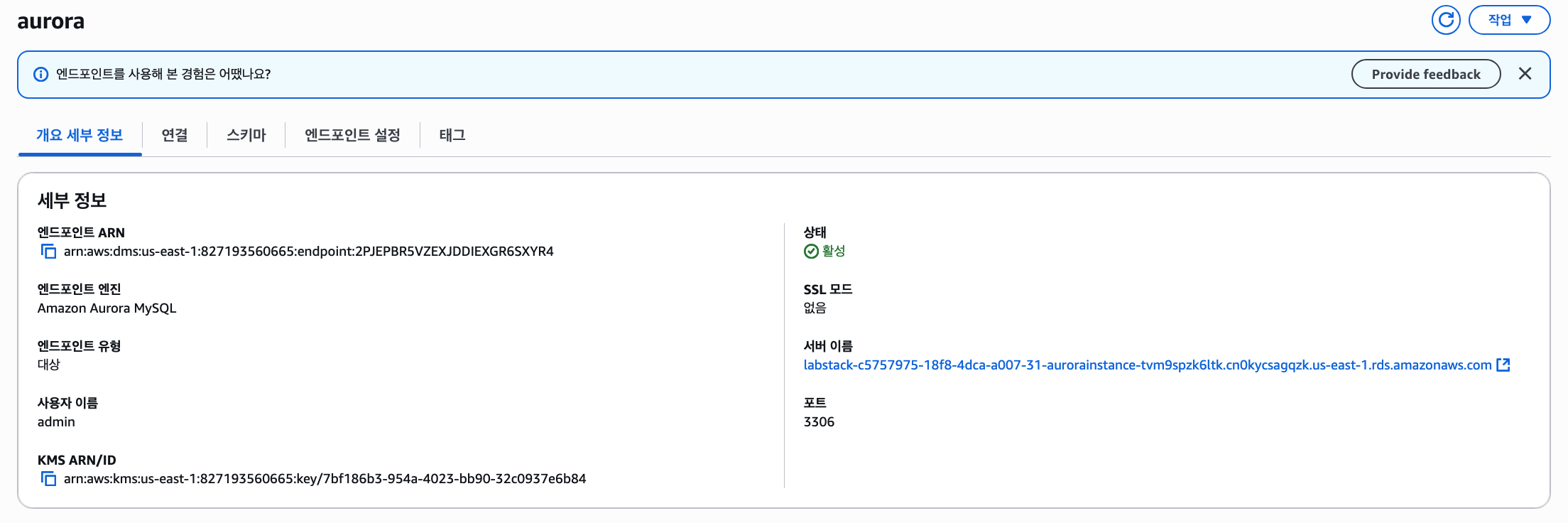This screenshot has width=1568, height=523.
Task: Click the Amazon Aurora MySQL engine value
Action: [107, 308]
